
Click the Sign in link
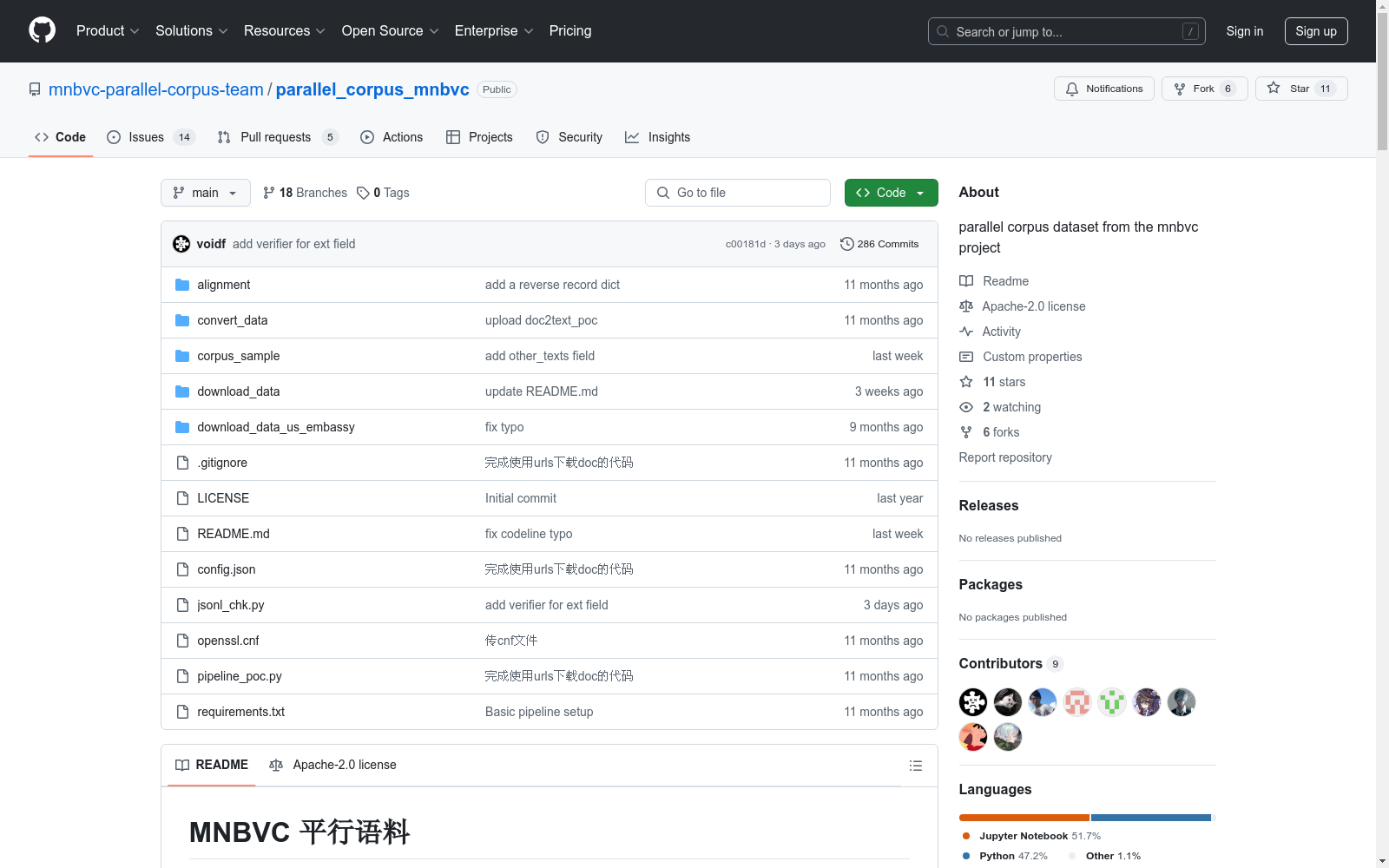tap(1244, 31)
